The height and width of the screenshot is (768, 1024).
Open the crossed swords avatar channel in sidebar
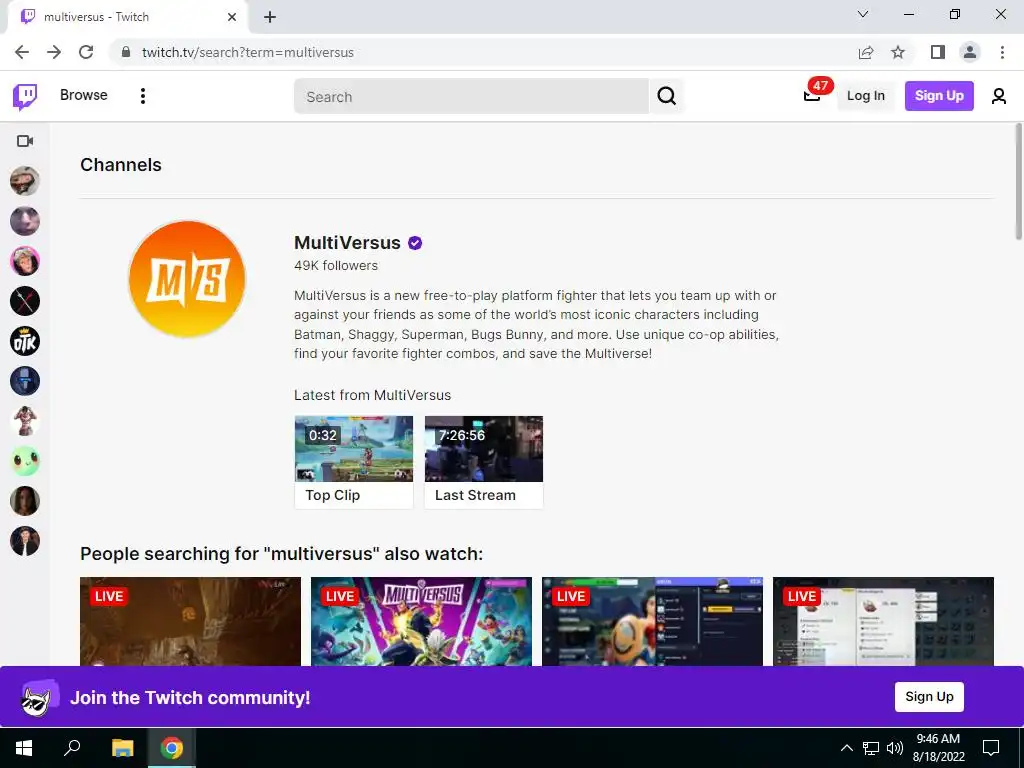25,301
